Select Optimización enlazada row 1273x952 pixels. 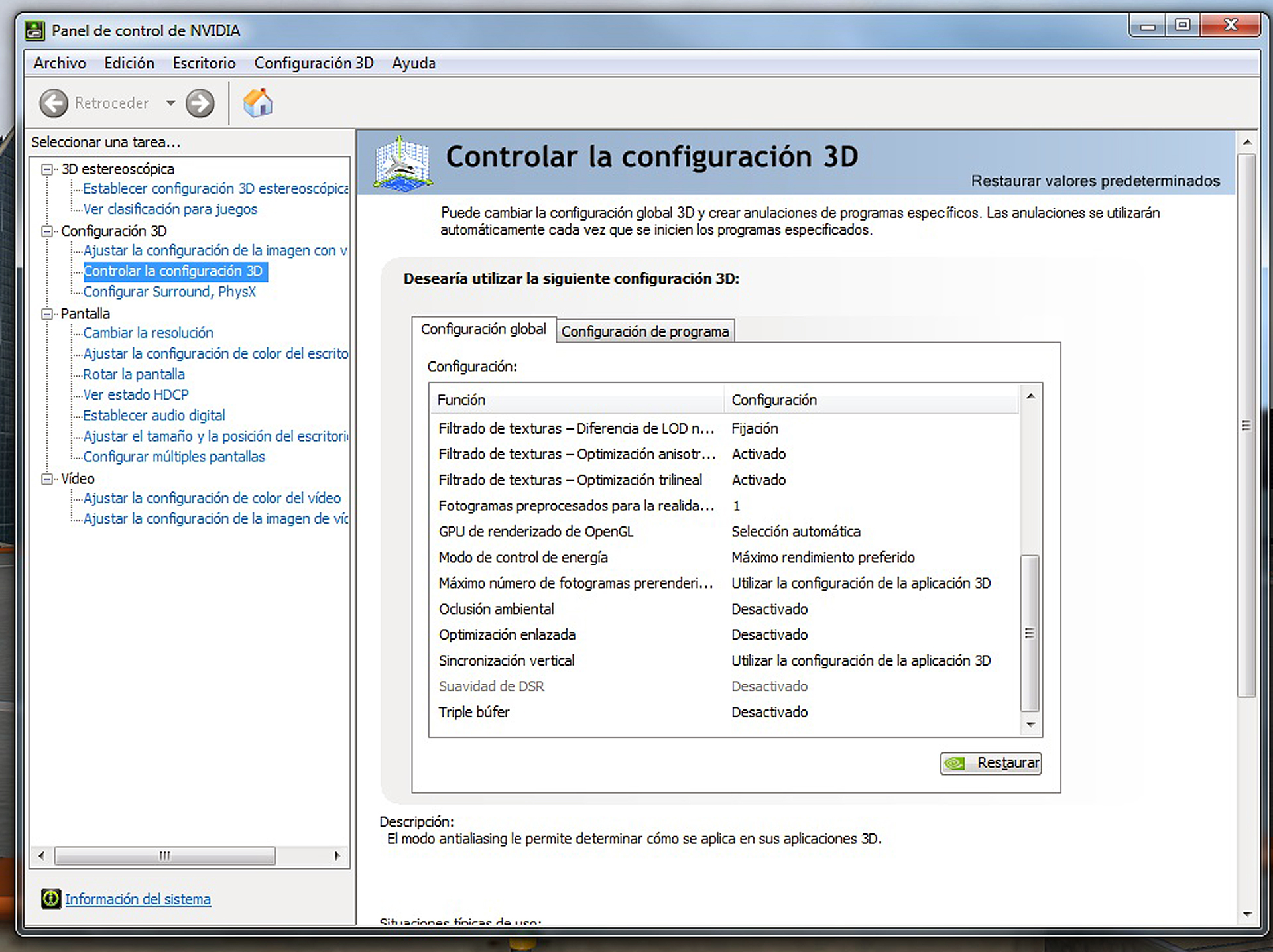pyautogui.click(x=724, y=635)
